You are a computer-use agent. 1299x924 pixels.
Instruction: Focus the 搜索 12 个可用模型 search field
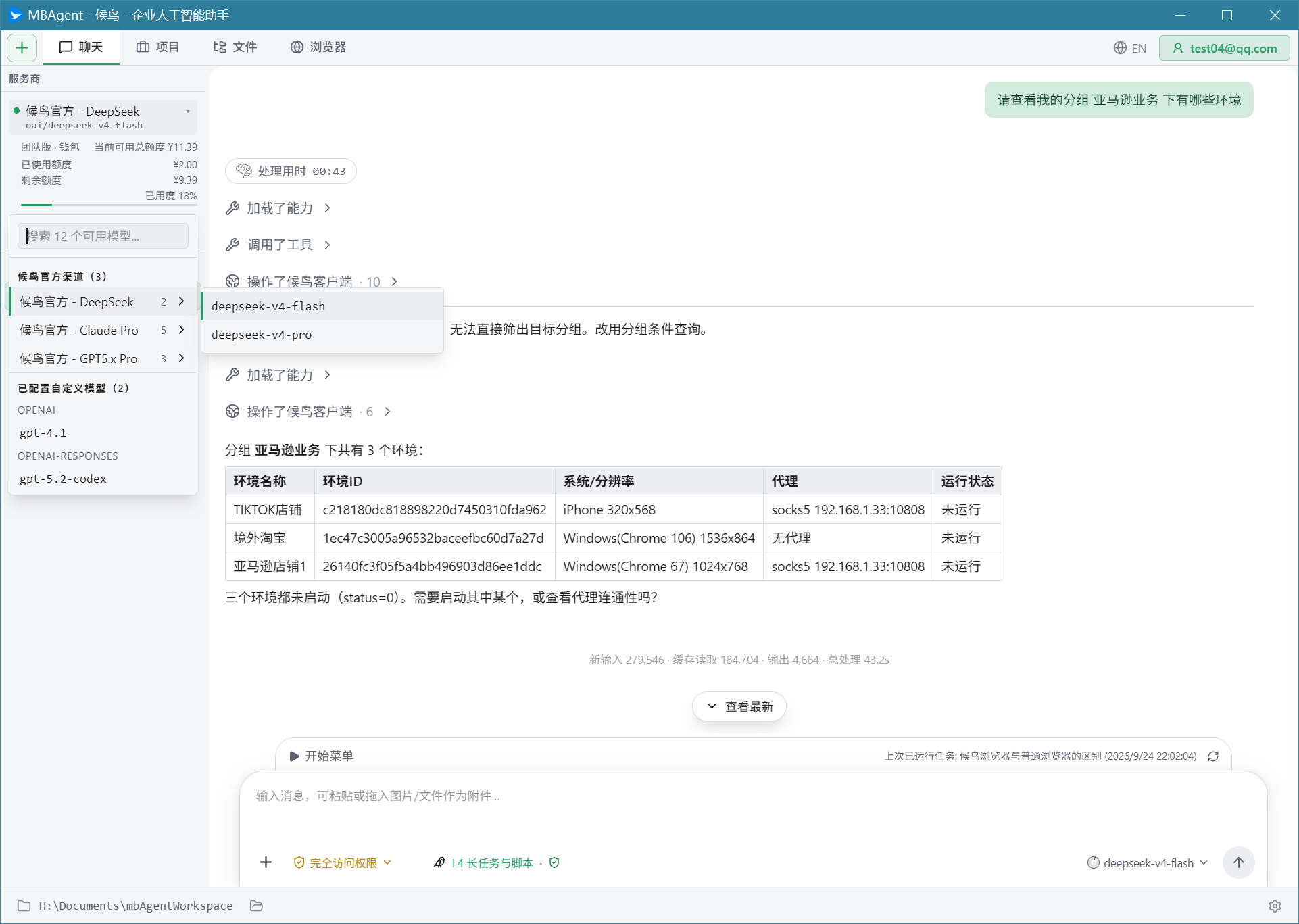[103, 236]
